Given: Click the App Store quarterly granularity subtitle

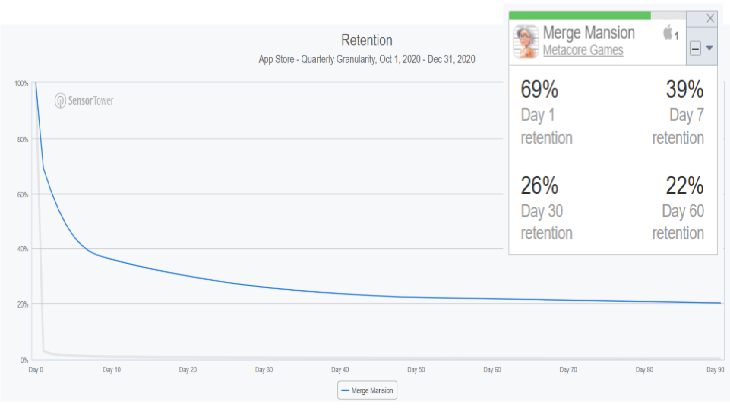Looking at the screenshot, I should (366, 60).
